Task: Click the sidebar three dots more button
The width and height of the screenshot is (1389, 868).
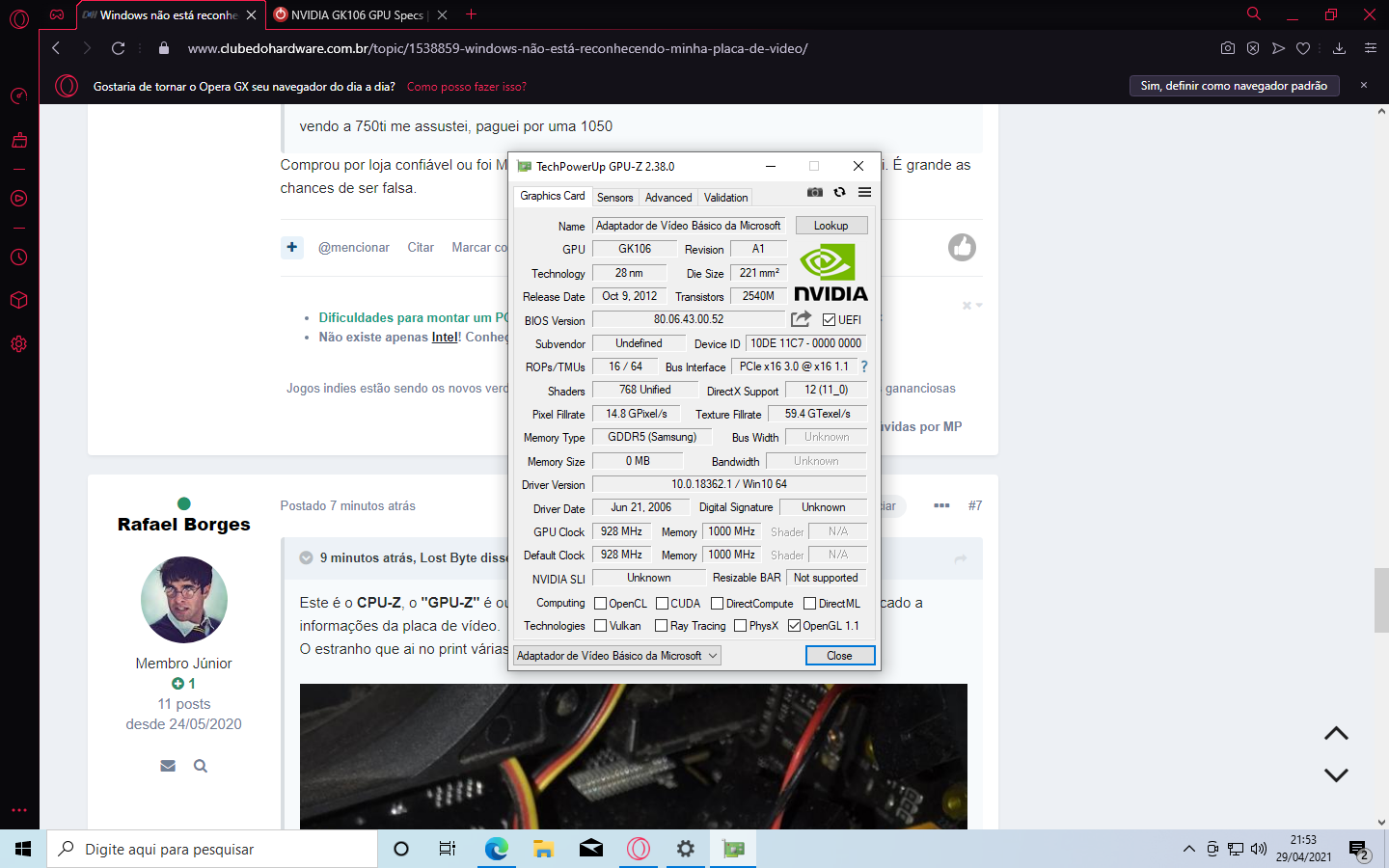Action: pos(18,810)
